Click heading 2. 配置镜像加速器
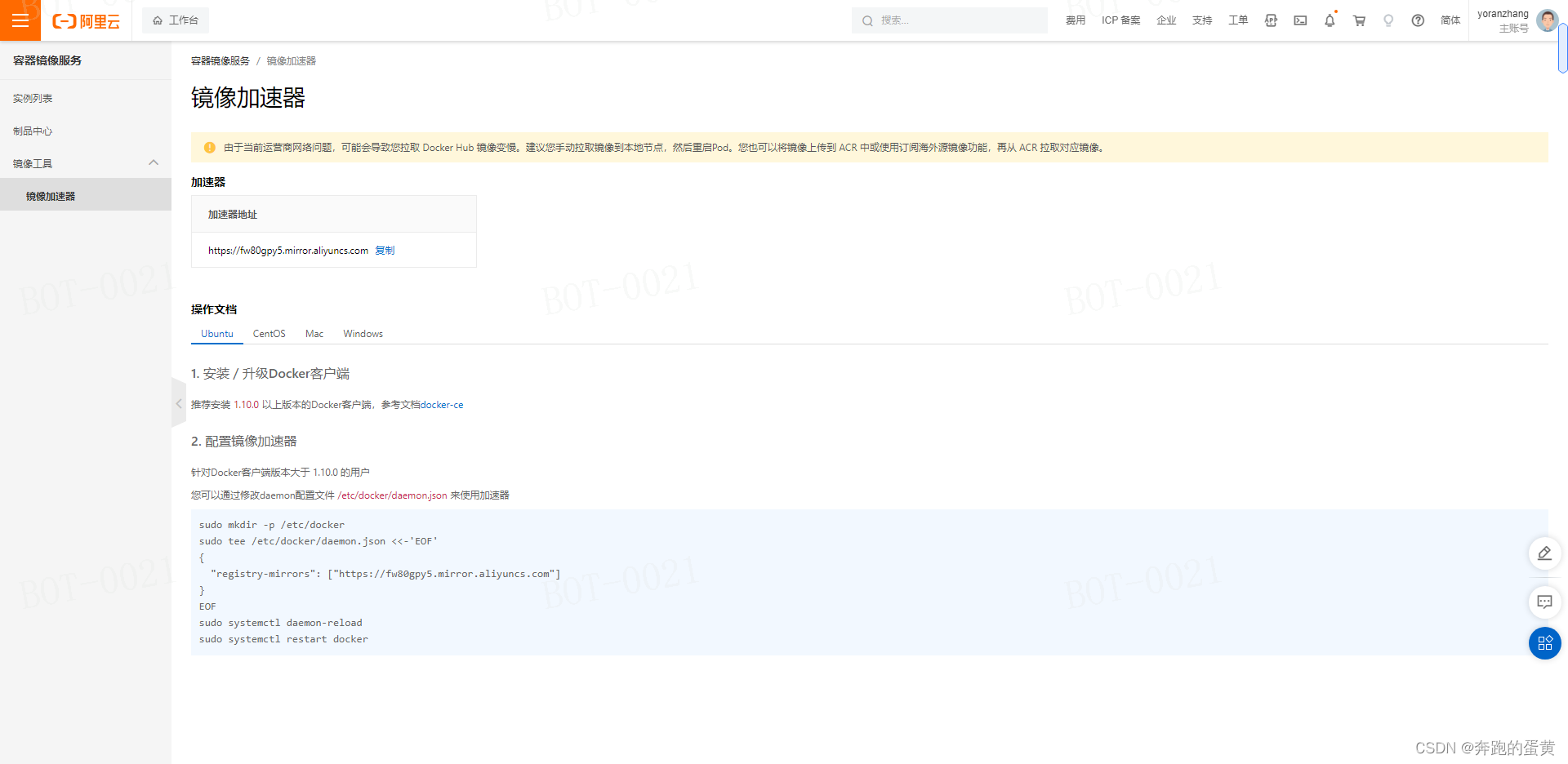This screenshot has width=1568, height=764. 244,442
